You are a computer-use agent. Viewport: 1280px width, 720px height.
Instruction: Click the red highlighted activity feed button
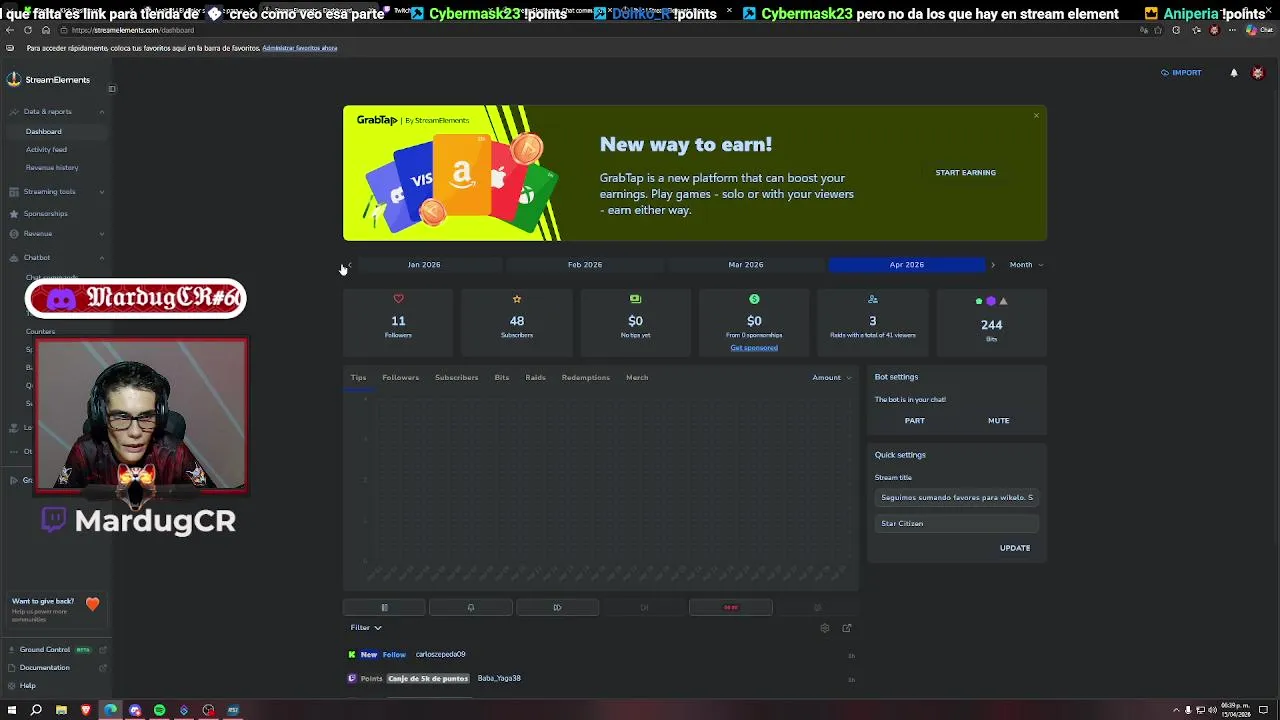click(730, 607)
